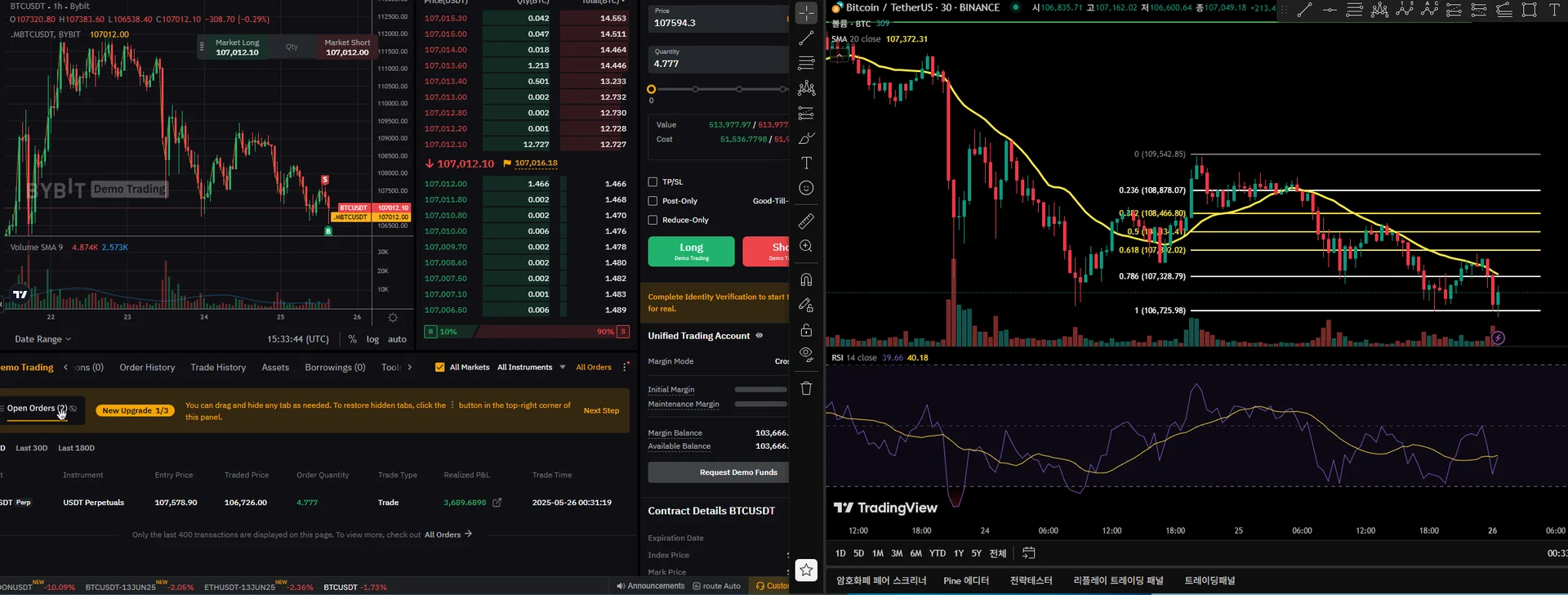Click the order Price input field
This screenshot has height=595, width=1568.
click(x=719, y=18)
